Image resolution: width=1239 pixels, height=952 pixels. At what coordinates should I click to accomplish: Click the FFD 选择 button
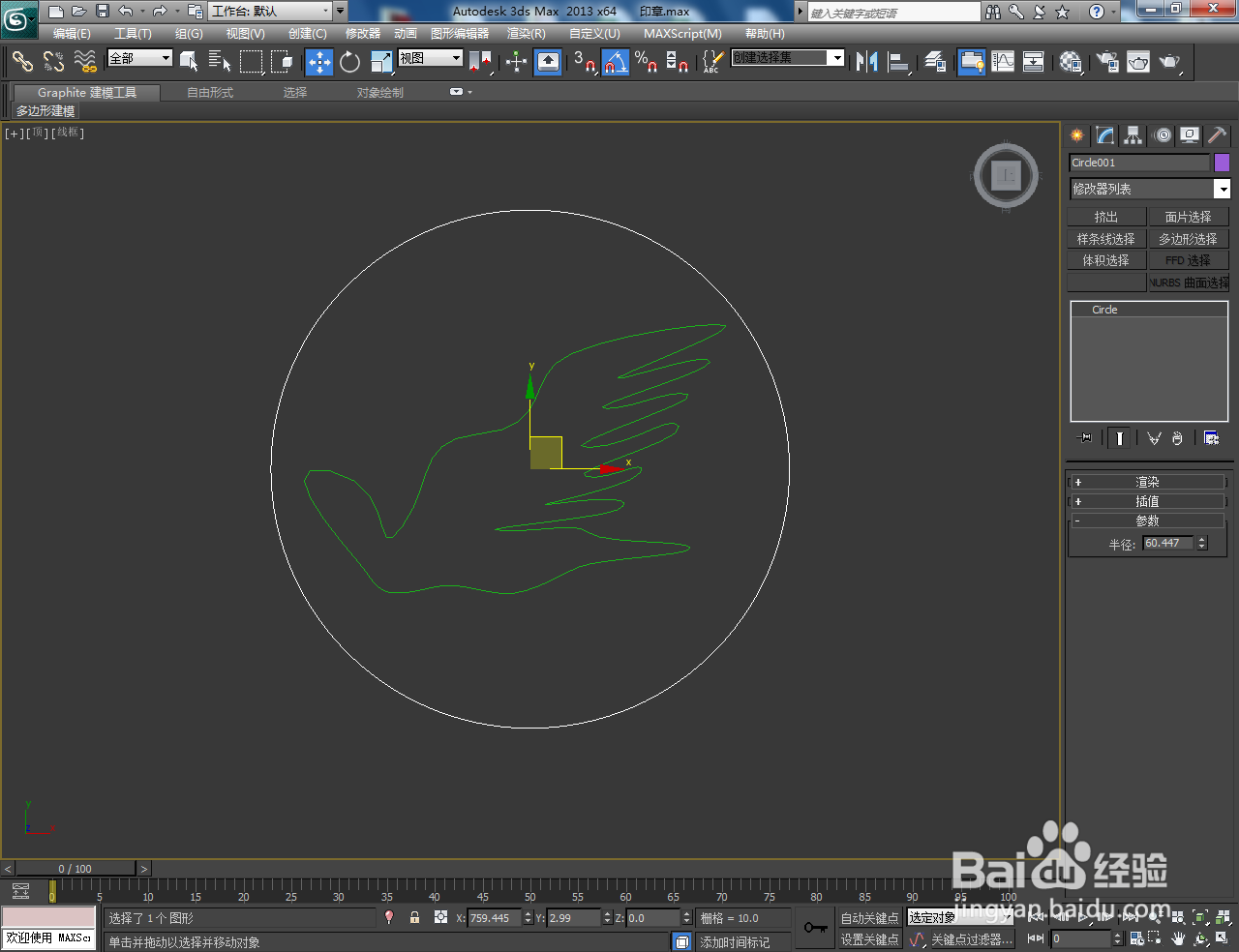pyautogui.click(x=1188, y=259)
